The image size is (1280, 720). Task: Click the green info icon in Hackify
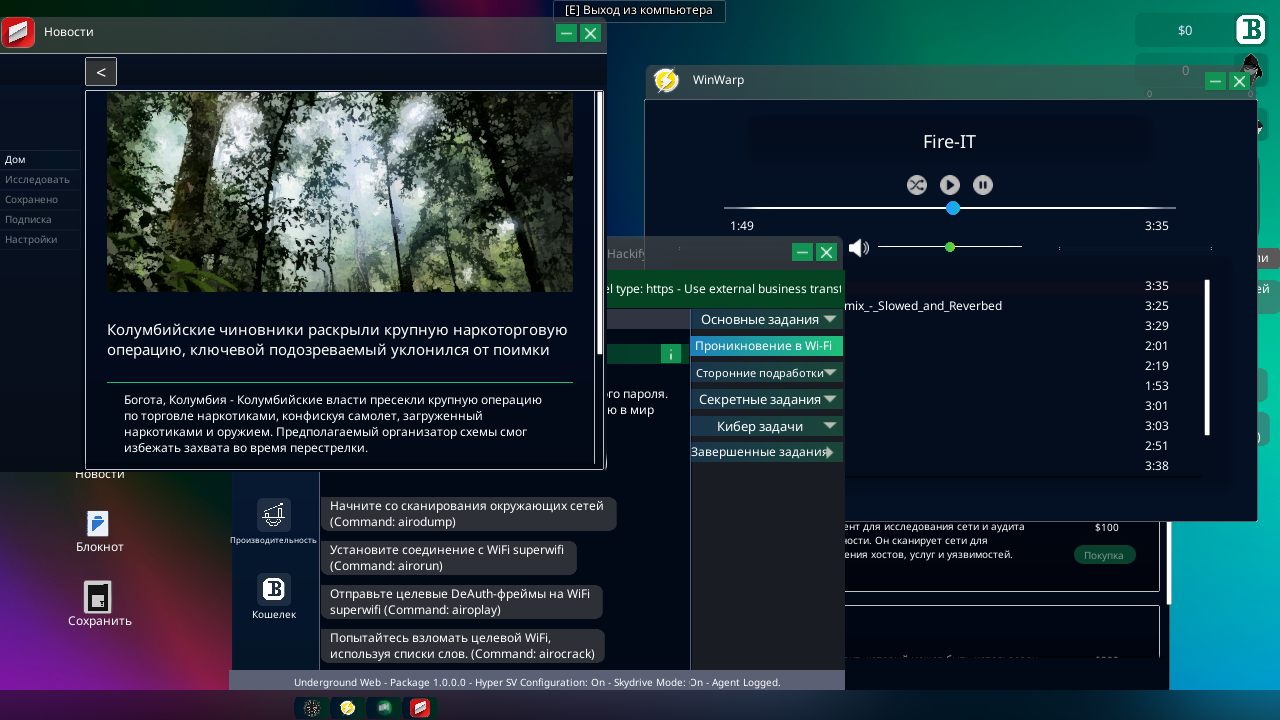[x=671, y=354]
